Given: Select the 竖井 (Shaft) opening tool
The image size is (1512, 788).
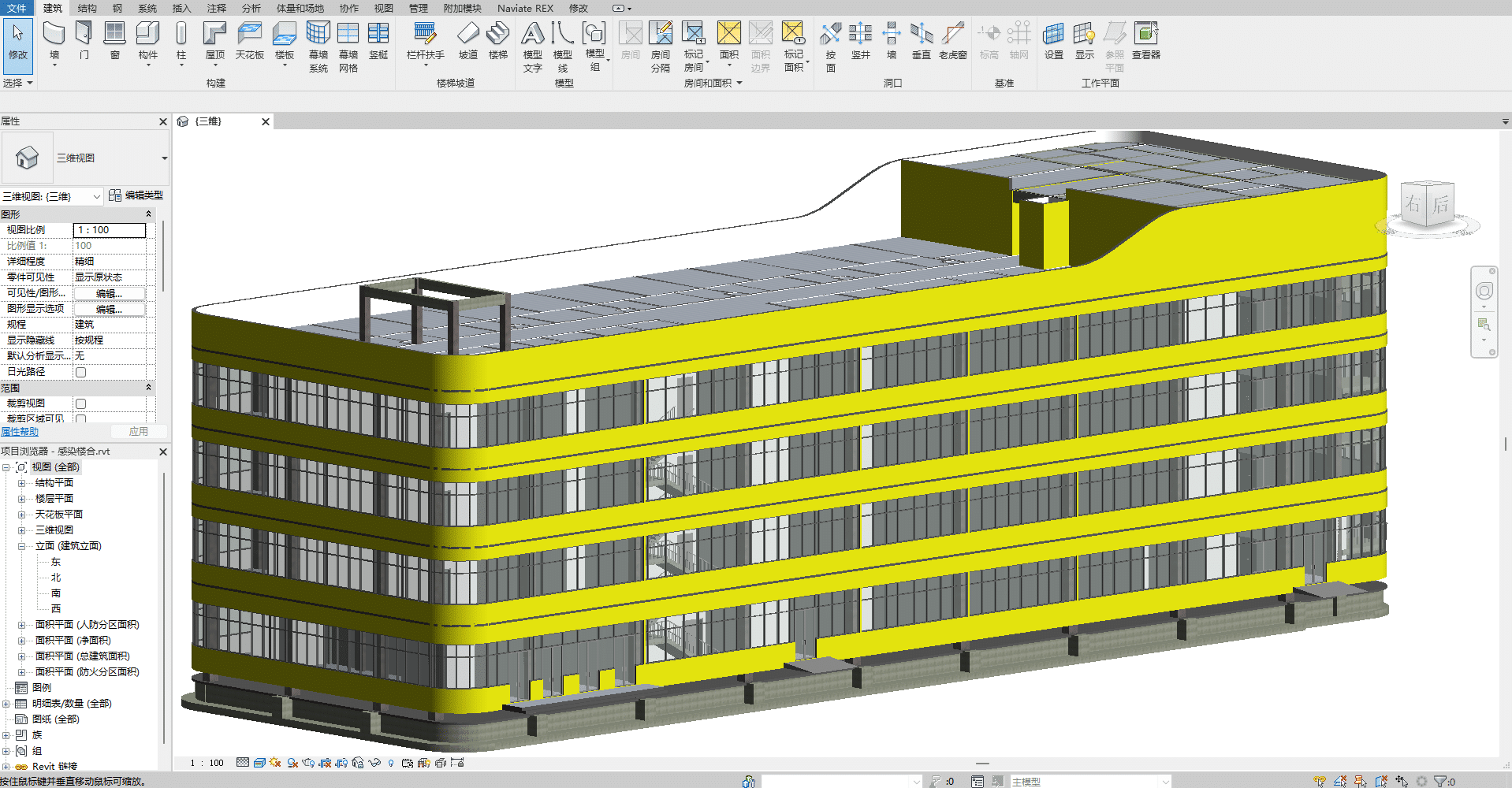Looking at the screenshot, I should (x=861, y=41).
